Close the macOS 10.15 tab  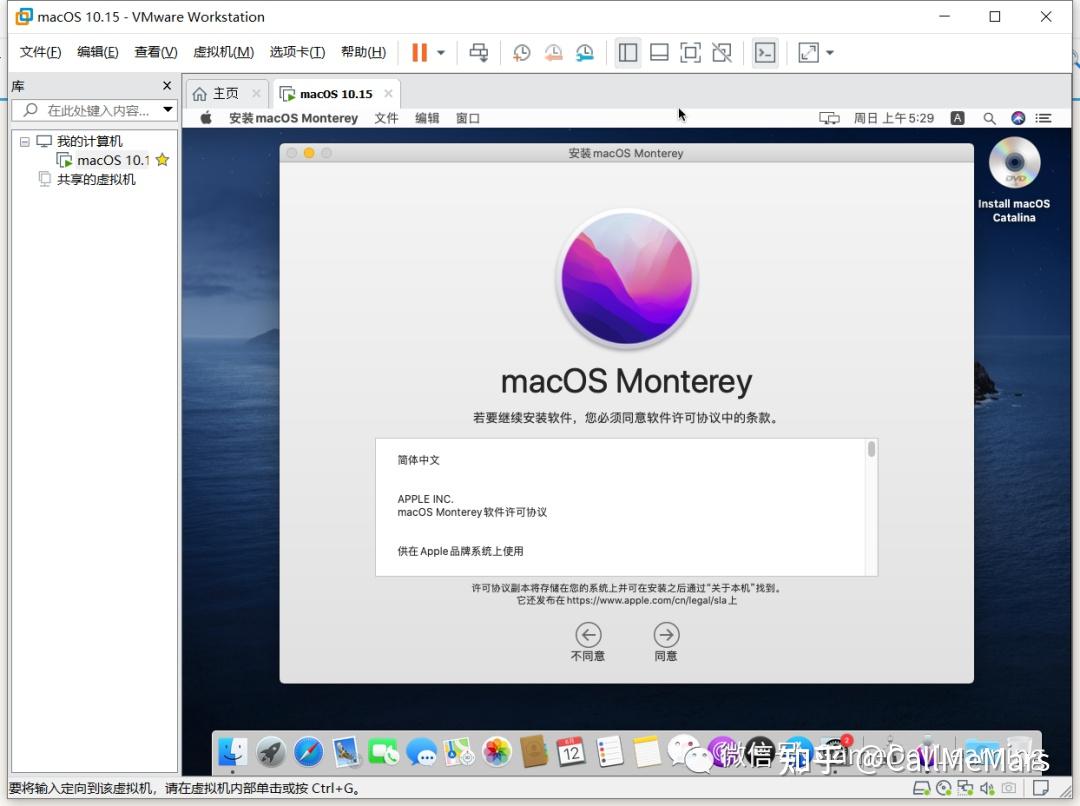[388, 93]
